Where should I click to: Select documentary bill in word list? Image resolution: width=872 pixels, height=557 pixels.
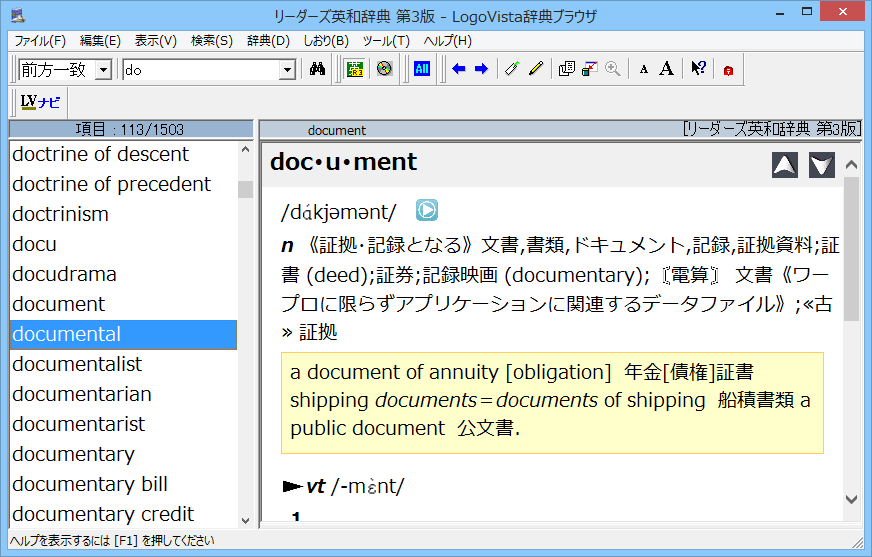tap(123, 484)
